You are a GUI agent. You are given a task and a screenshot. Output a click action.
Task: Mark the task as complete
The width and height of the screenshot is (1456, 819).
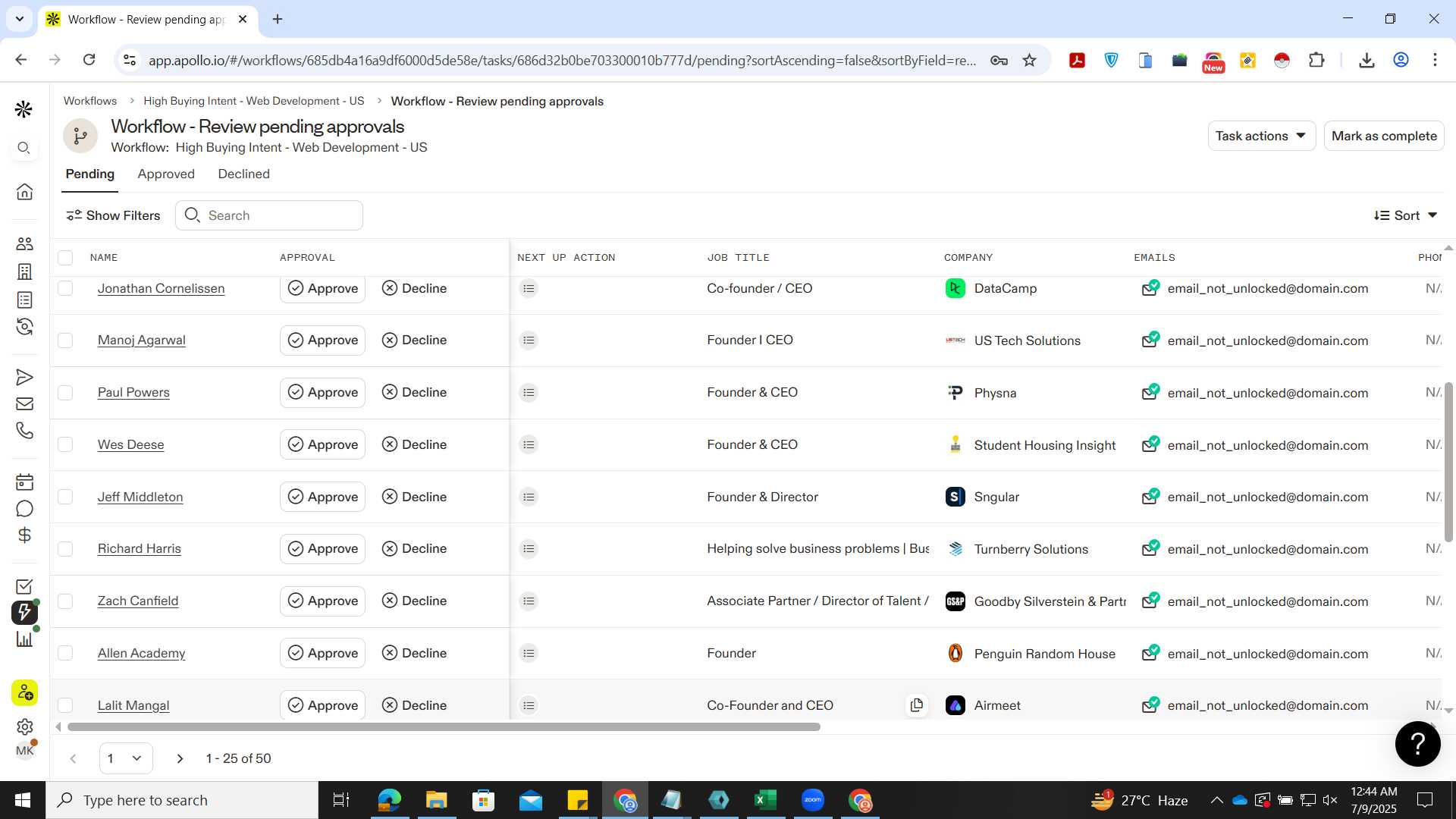coord(1384,136)
